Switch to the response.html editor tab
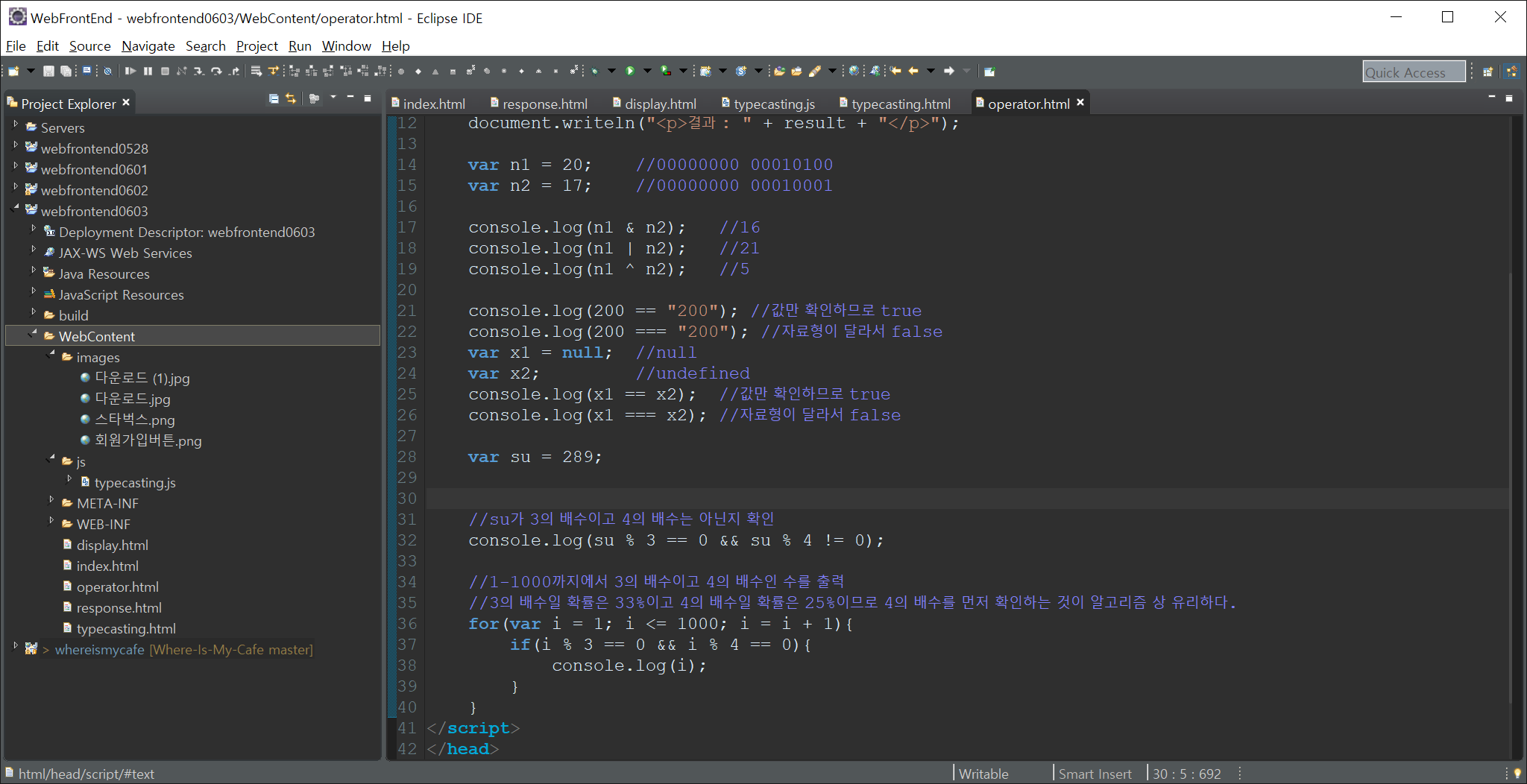 point(538,104)
